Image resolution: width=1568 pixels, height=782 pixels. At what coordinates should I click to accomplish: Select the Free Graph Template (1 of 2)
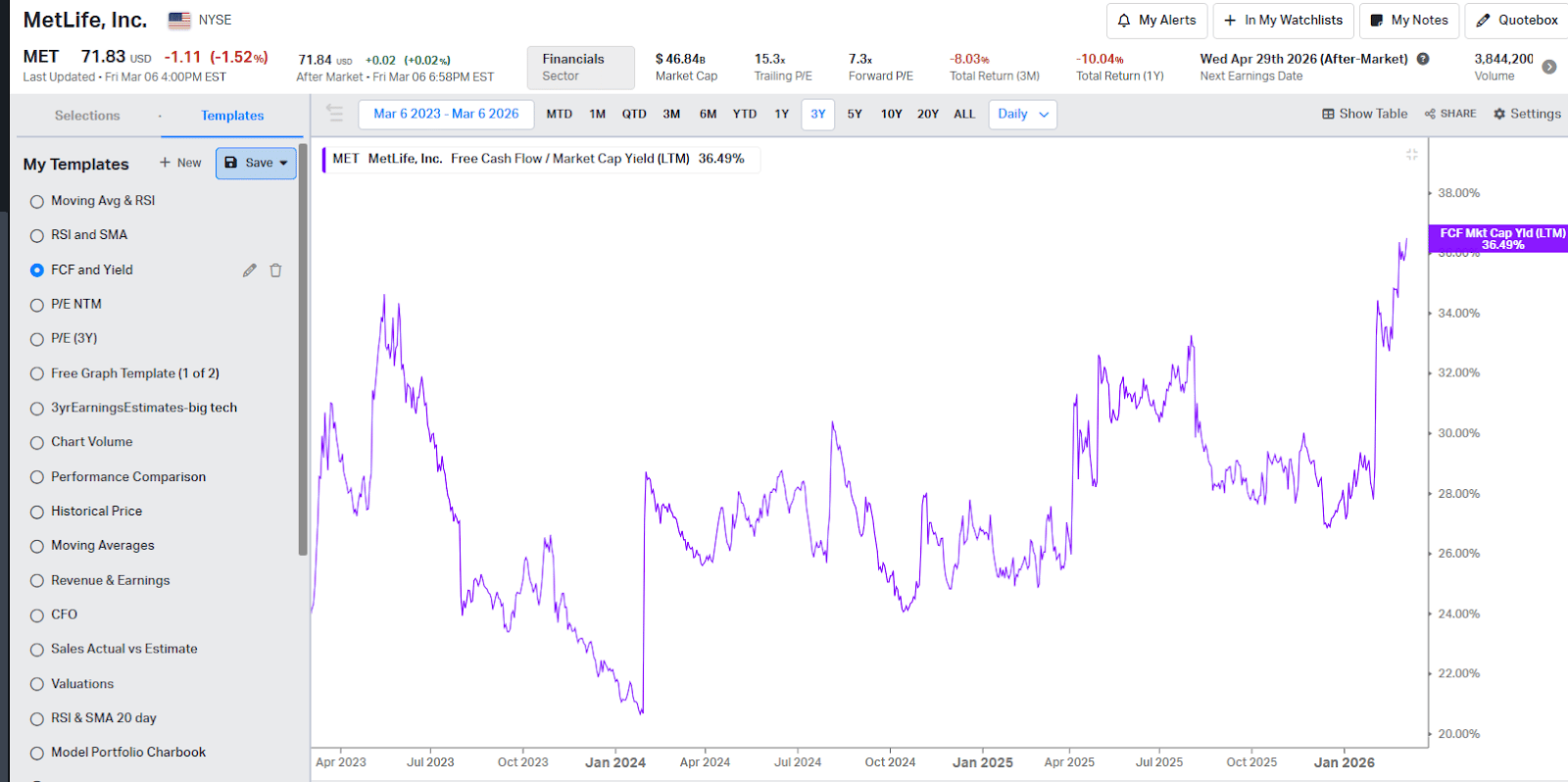click(x=37, y=374)
